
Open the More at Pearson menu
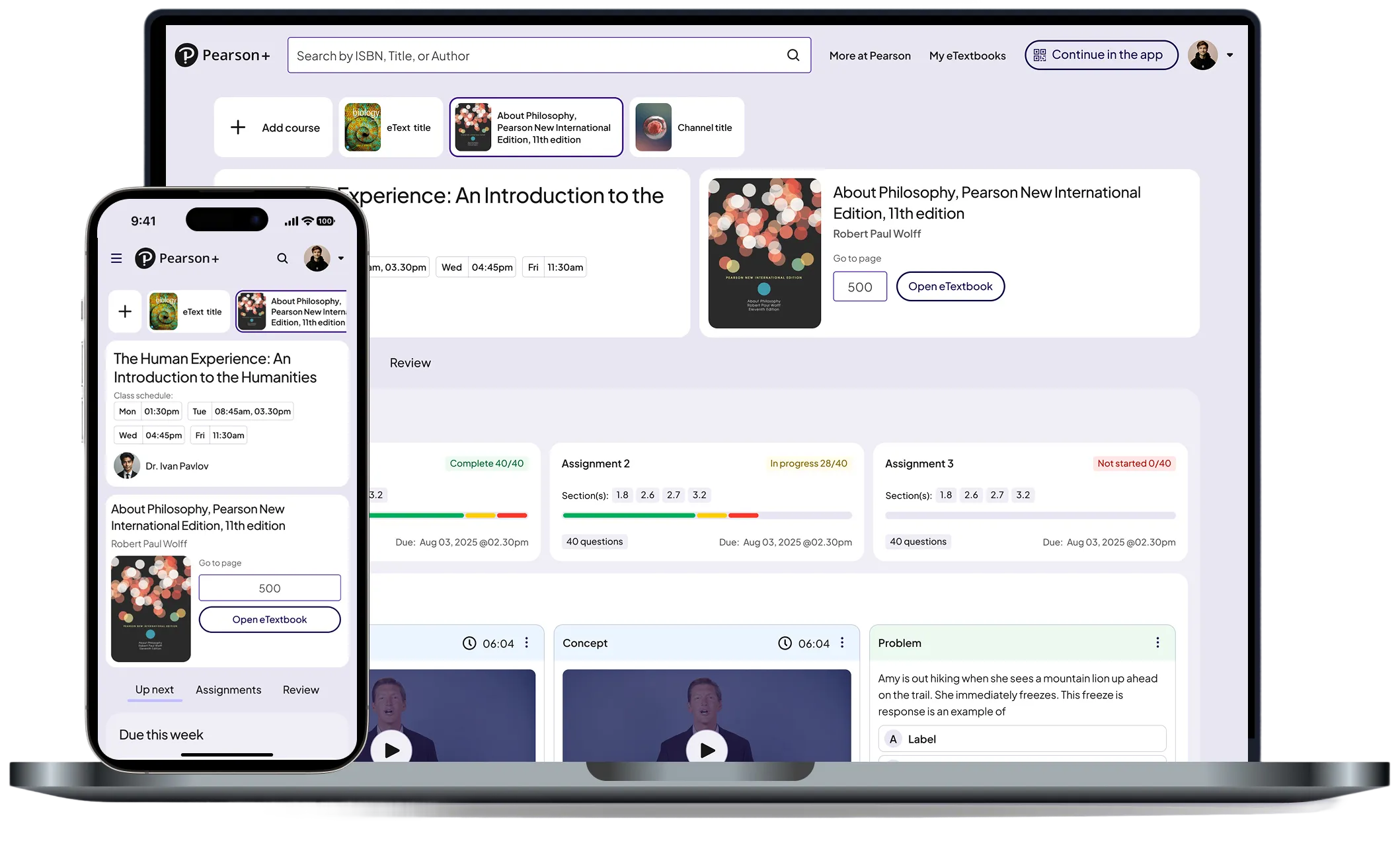(x=870, y=56)
